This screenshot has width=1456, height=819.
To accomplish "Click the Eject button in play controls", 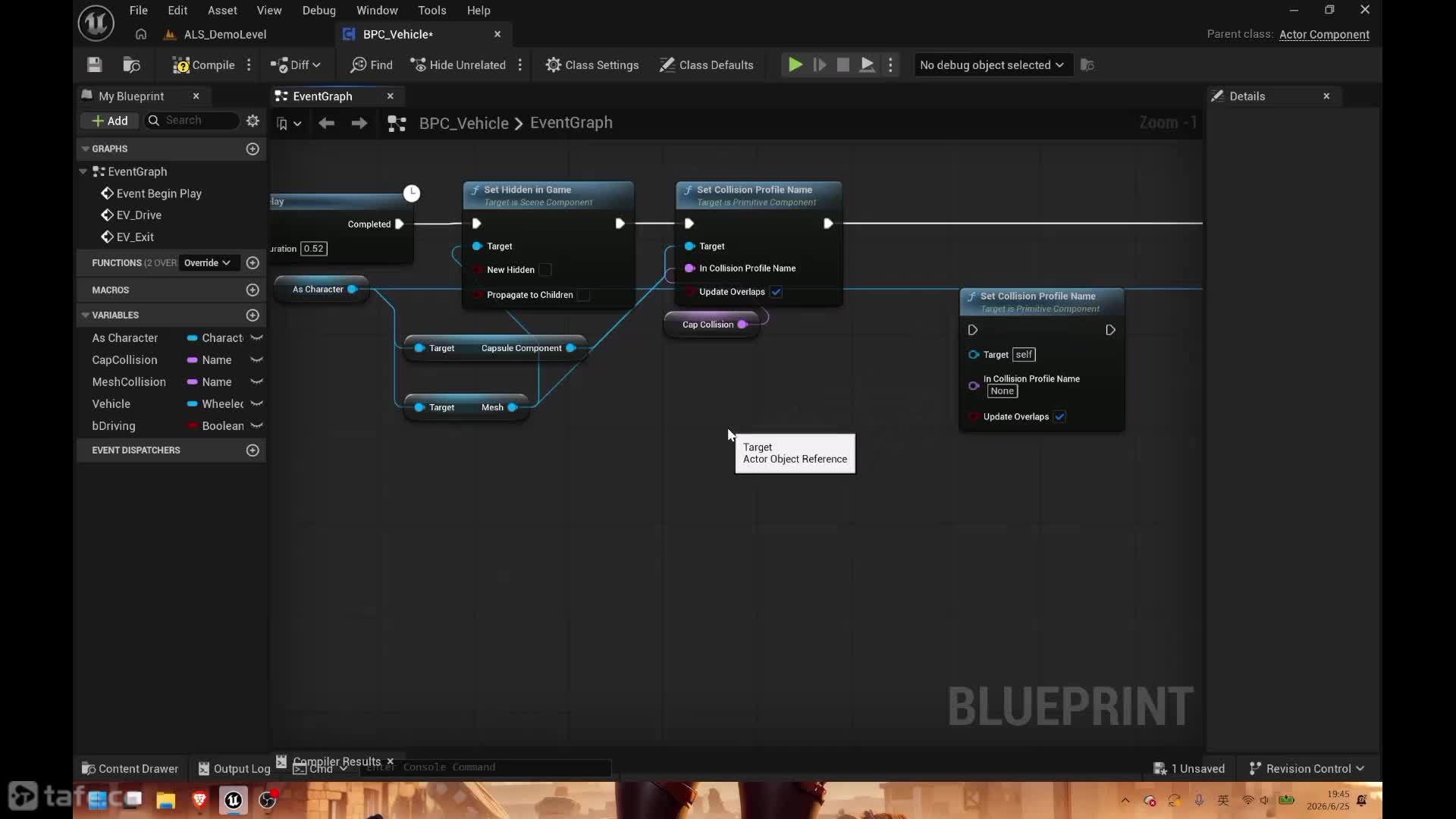I will (867, 65).
